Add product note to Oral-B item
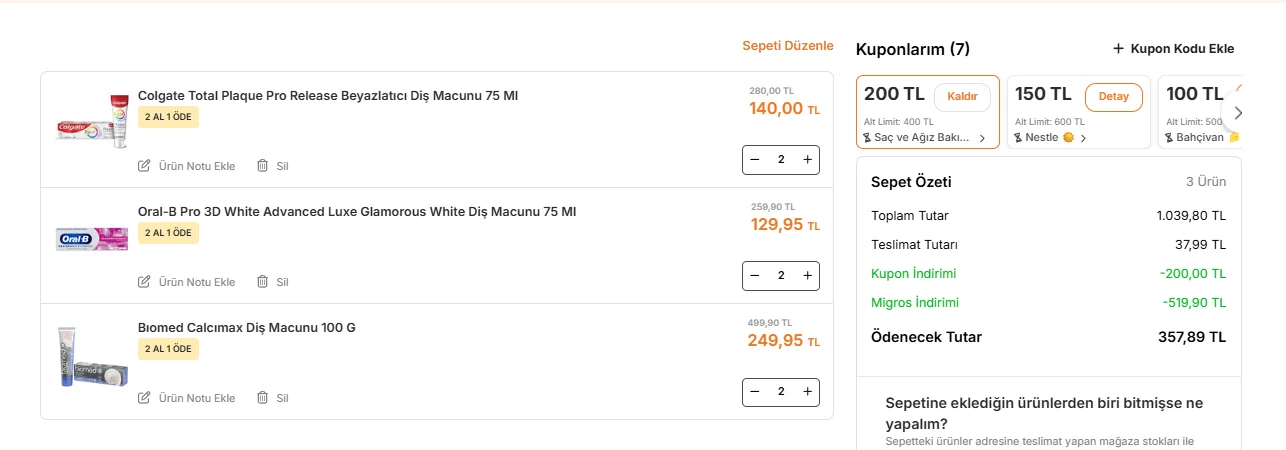The height and width of the screenshot is (450, 1286). 187,282
